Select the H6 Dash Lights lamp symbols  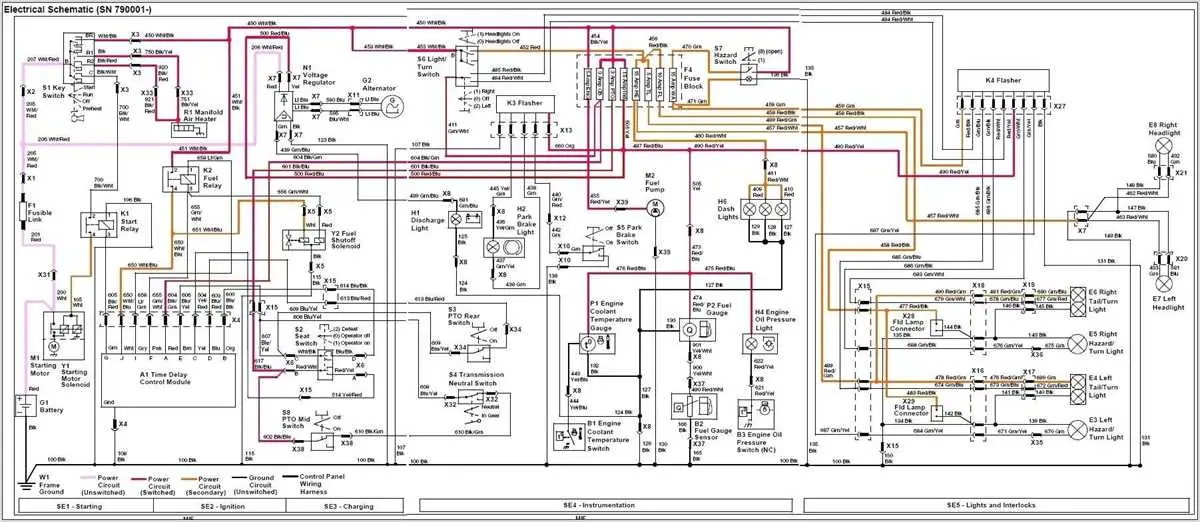[765, 210]
